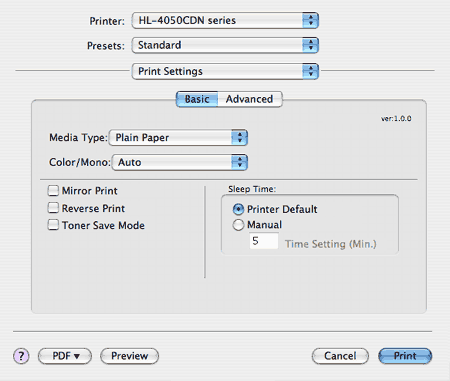Click the Media Type stepper arrows

tap(239, 138)
